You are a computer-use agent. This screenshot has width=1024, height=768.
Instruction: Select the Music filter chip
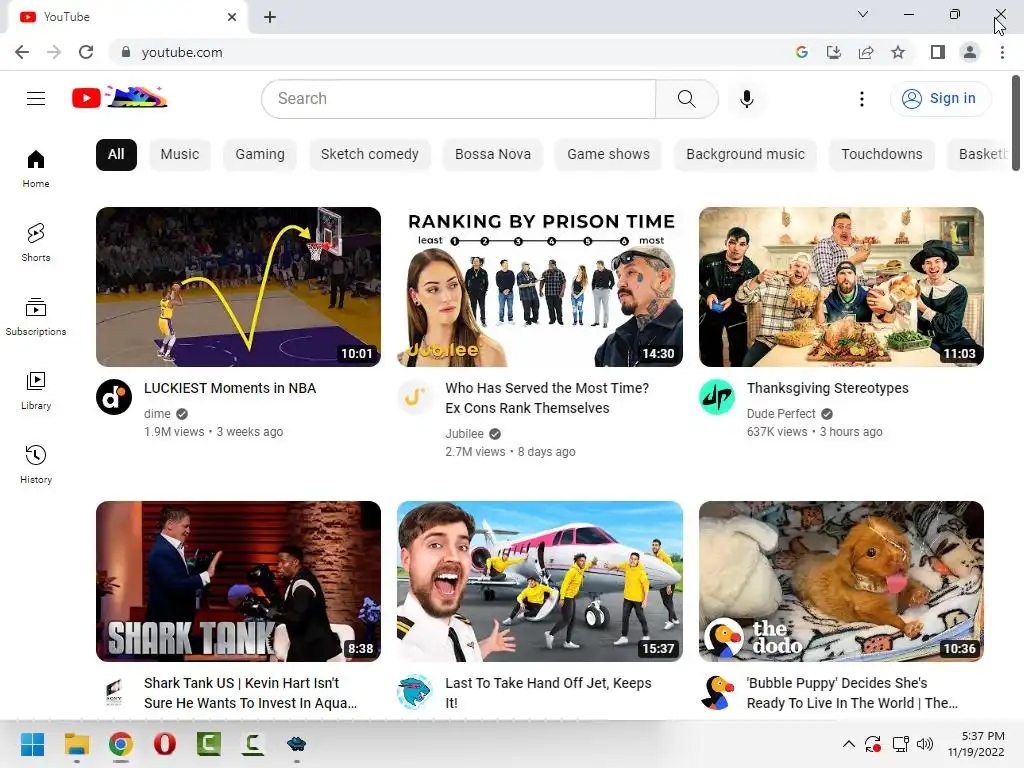point(180,155)
